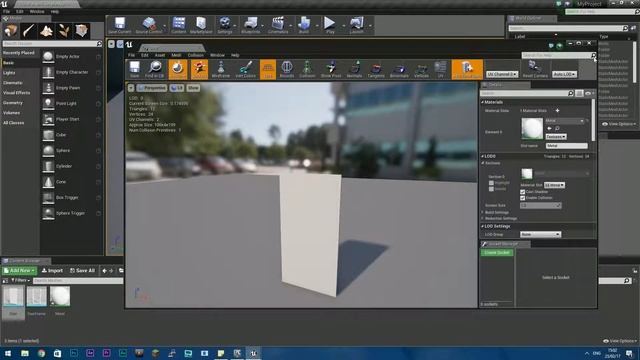Show Vertices in the mesh viewport
The width and height of the screenshot is (640, 360).
(421, 69)
